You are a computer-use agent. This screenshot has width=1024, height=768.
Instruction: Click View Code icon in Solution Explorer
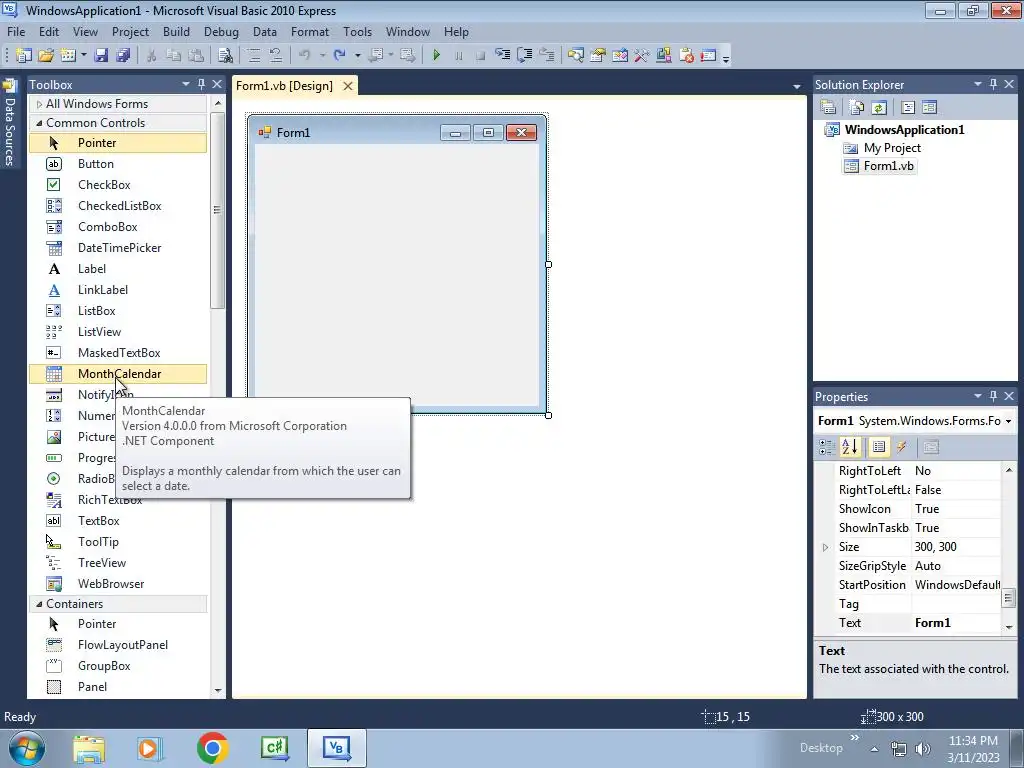point(908,107)
